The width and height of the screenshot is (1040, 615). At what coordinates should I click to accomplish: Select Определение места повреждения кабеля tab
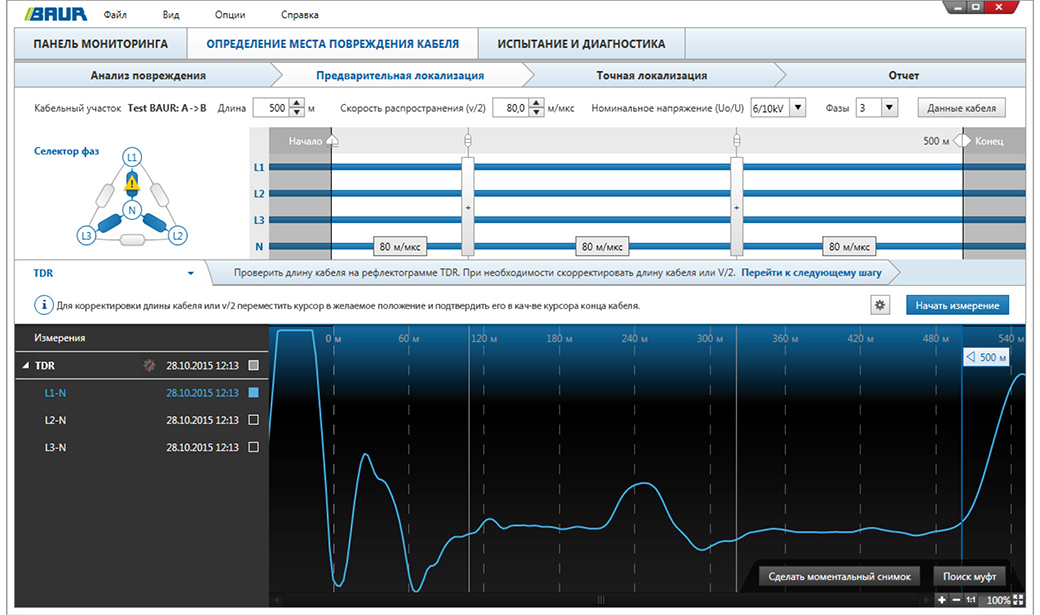[x=332, y=44]
